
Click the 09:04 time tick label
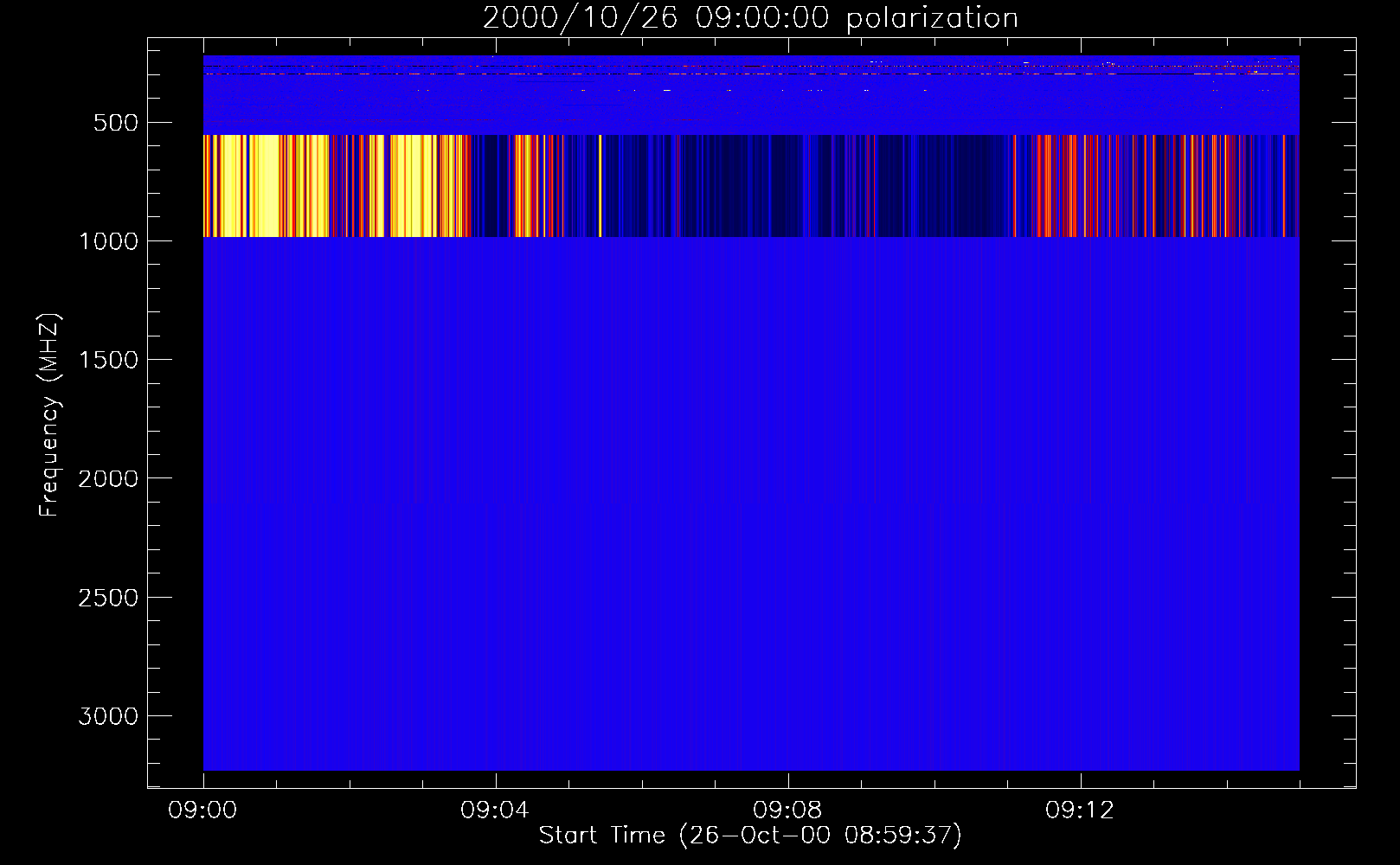coord(495,811)
